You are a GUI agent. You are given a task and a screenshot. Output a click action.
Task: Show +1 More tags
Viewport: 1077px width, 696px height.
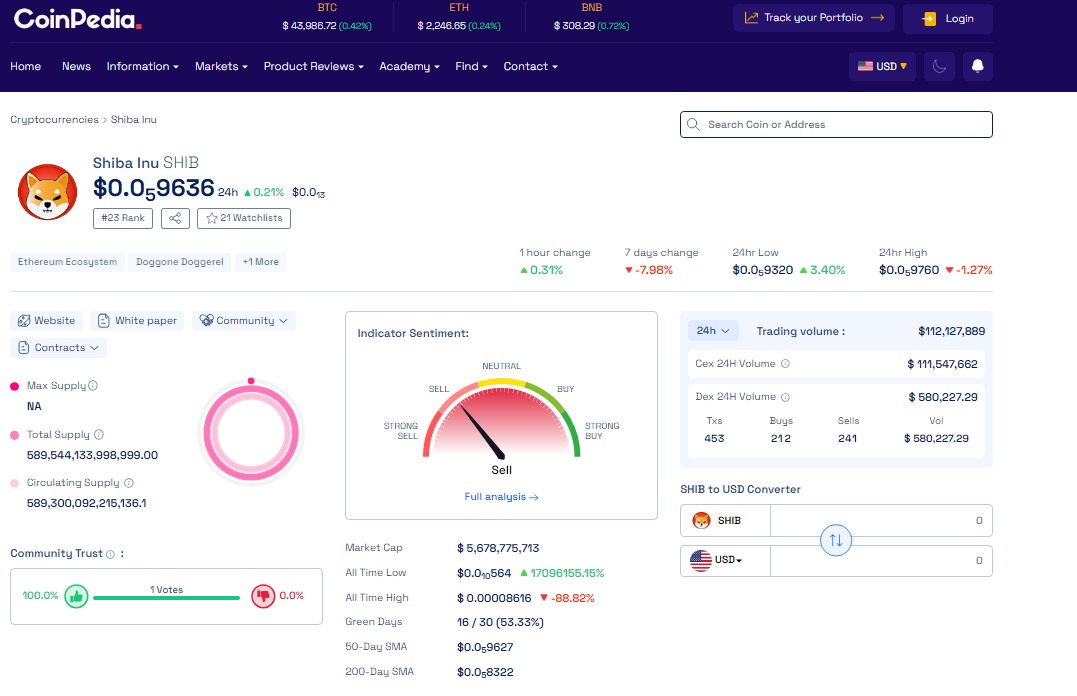(x=260, y=262)
